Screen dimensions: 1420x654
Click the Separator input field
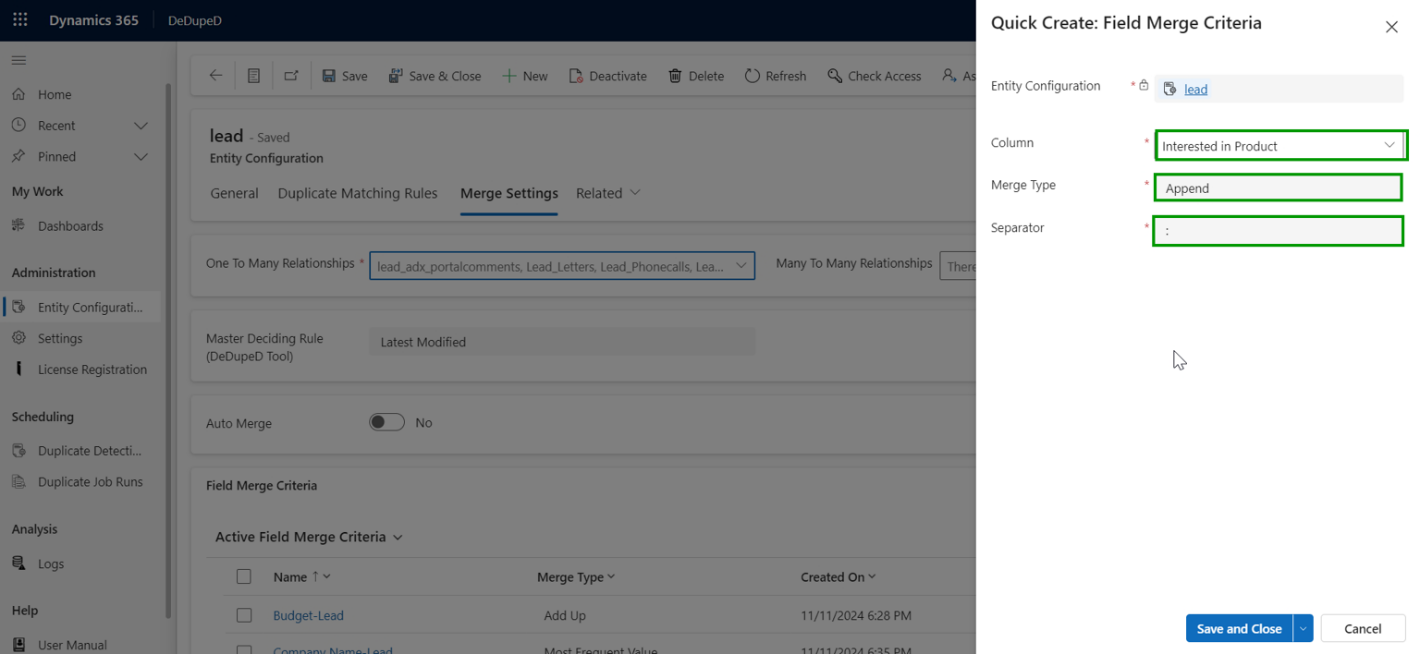pyautogui.click(x=1278, y=231)
